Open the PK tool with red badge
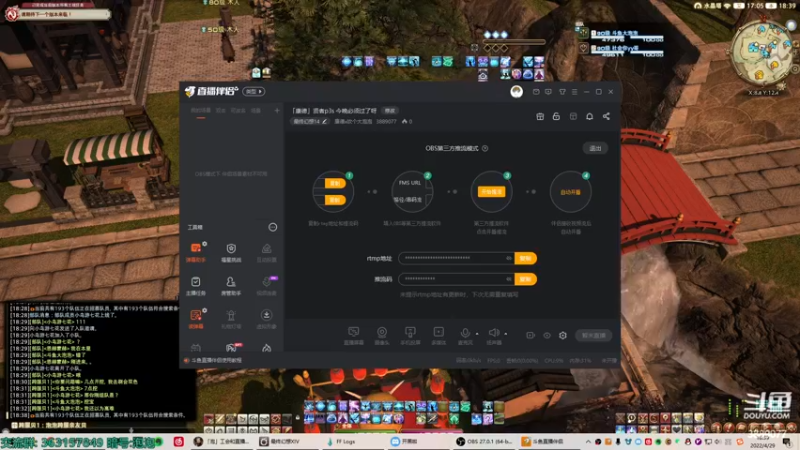800x450 pixels. 231,348
